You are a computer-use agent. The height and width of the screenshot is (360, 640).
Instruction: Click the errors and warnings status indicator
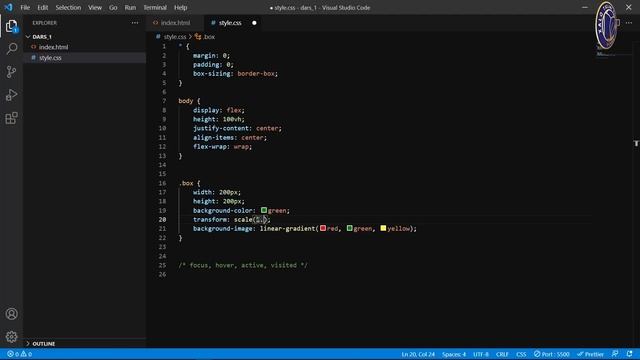coord(19,354)
